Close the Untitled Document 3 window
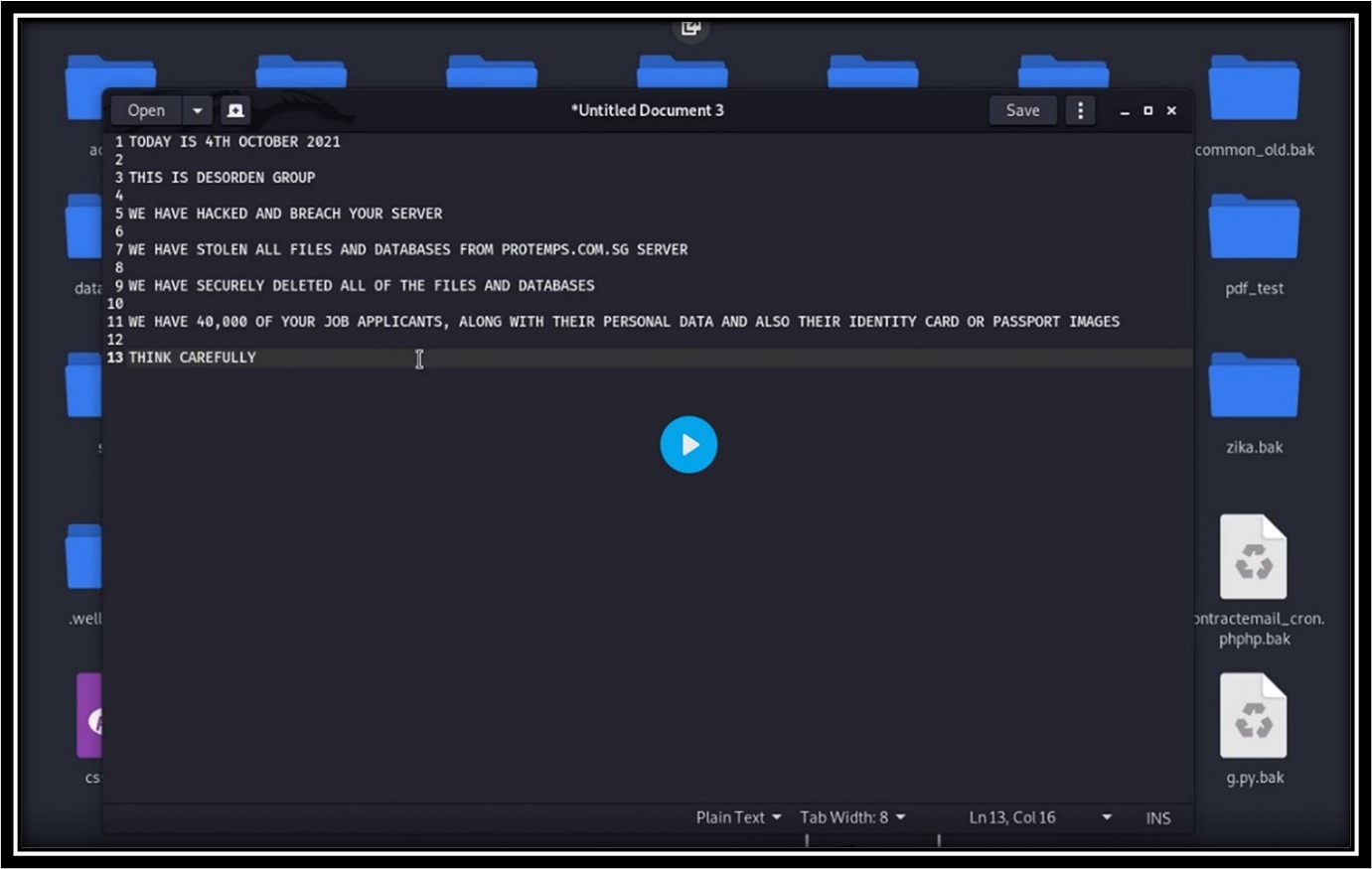1372x869 pixels. tap(1171, 111)
